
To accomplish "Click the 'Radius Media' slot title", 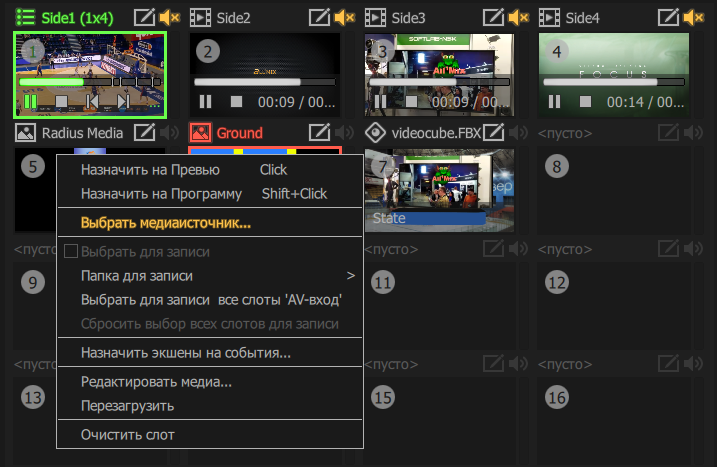I will (82, 133).
